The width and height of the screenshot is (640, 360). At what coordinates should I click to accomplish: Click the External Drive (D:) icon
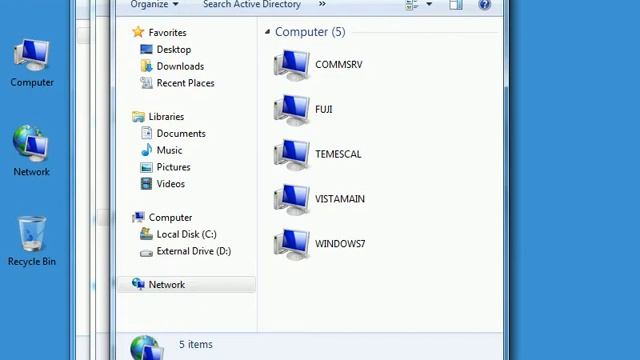click(x=146, y=253)
